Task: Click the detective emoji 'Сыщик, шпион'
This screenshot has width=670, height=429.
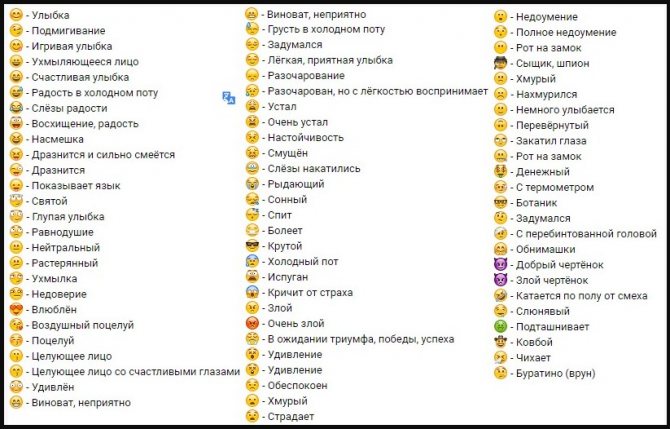Action: pyautogui.click(x=500, y=63)
